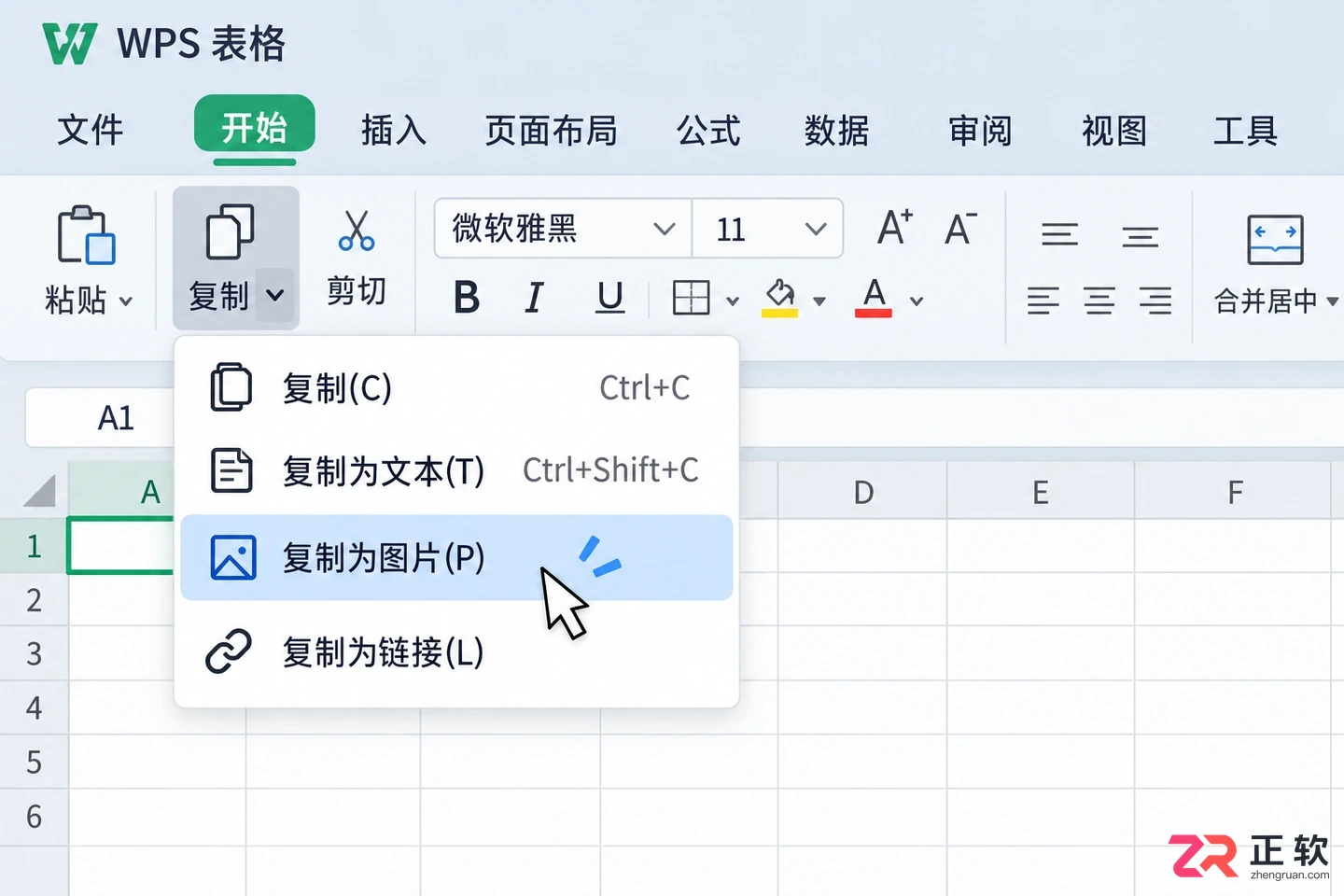Open the 工具 tools tab
The image size is (1344, 896).
coord(1245,131)
